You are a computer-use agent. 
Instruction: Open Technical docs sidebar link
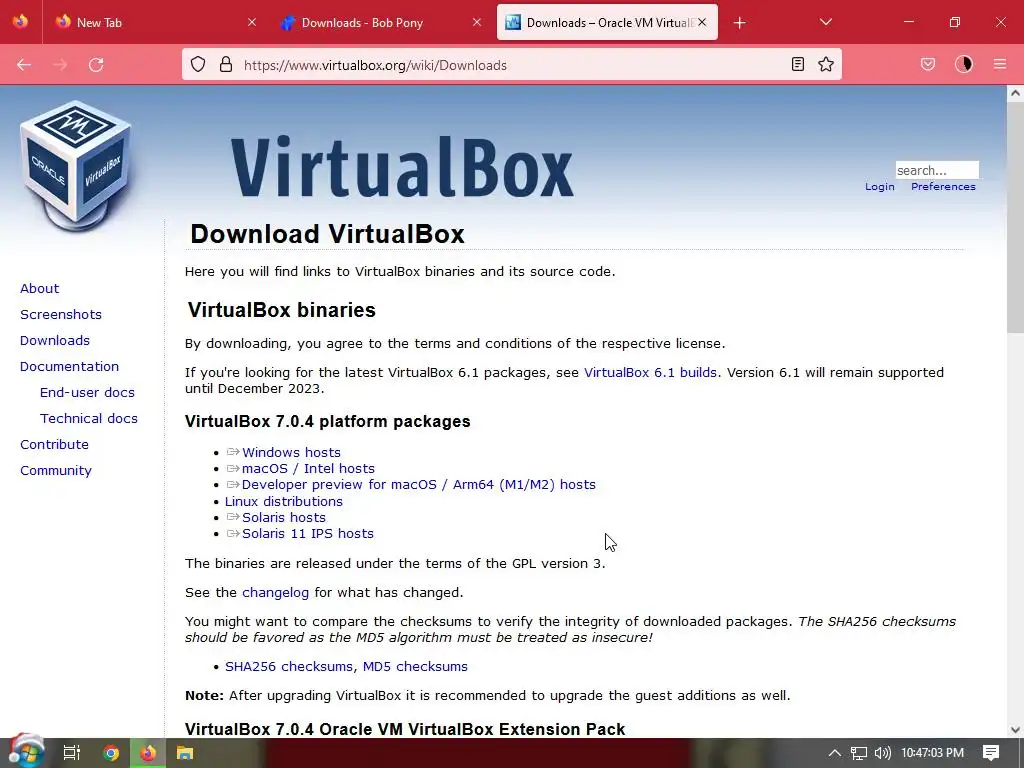pos(89,419)
